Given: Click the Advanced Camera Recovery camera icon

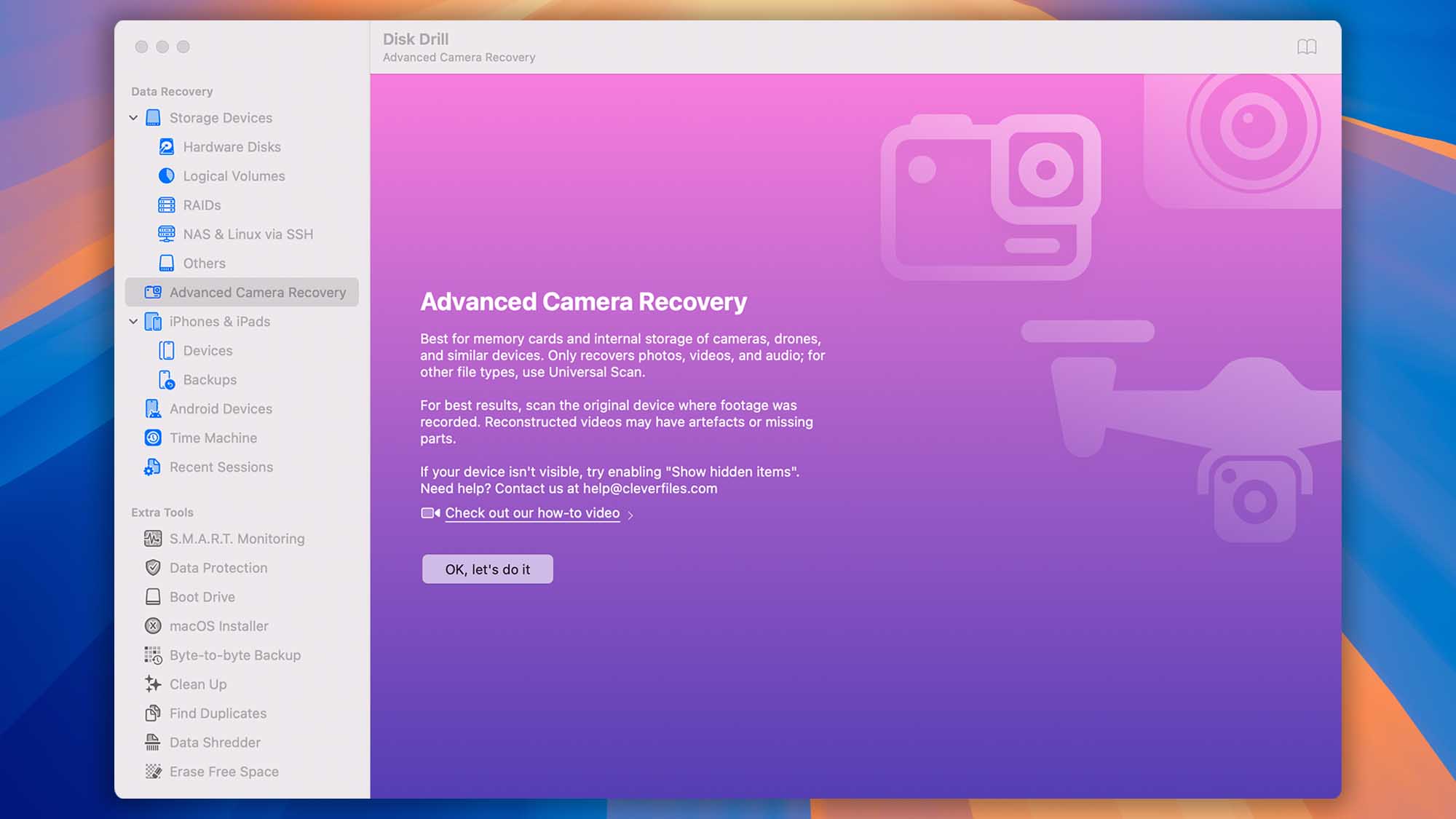Looking at the screenshot, I should pyautogui.click(x=153, y=293).
